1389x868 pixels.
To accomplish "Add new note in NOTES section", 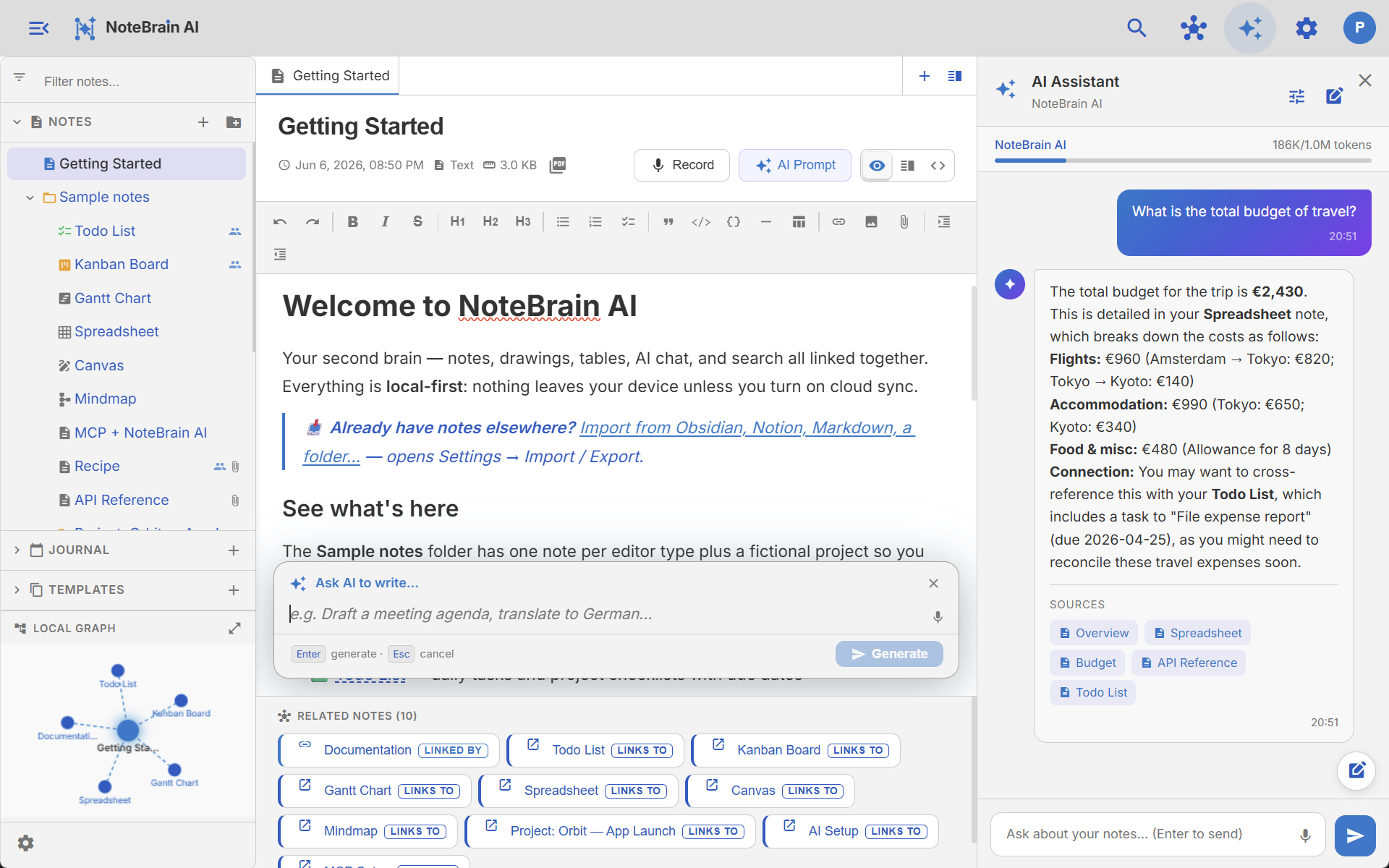I will coord(203,122).
